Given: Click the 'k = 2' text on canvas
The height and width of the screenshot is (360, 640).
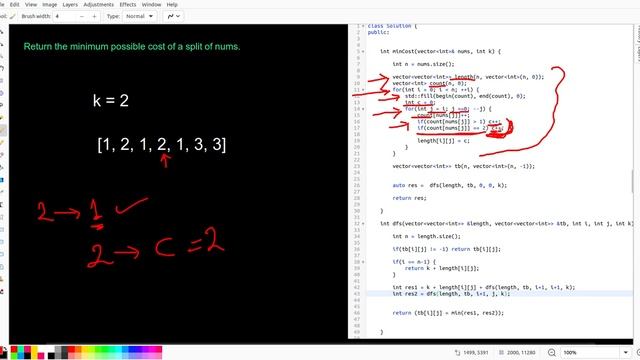Looking at the screenshot, I should (x=111, y=100).
